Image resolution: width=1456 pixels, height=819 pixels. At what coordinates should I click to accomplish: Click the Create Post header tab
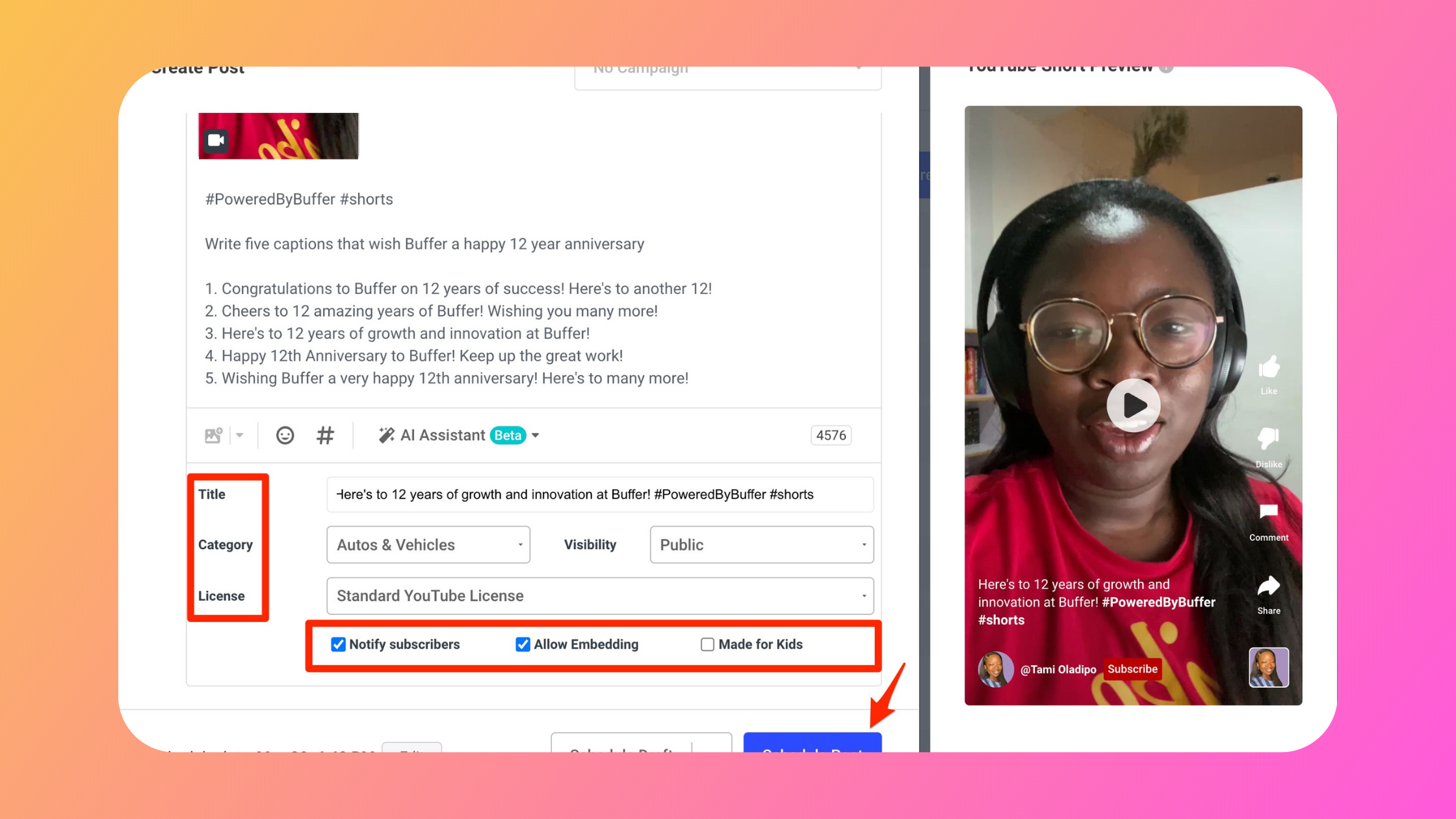(x=197, y=67)
